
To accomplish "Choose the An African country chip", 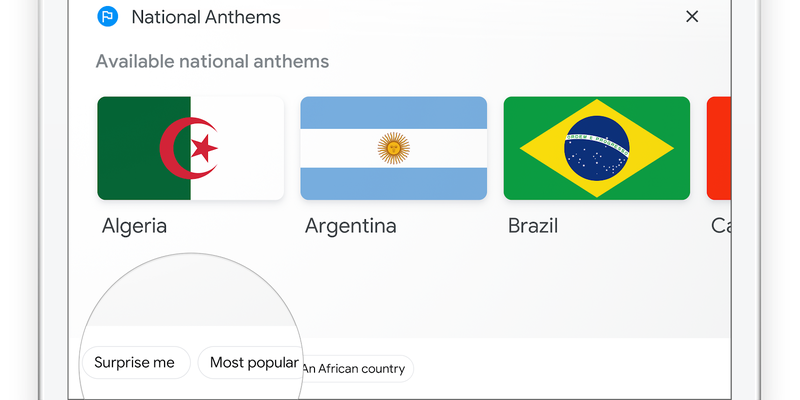I will pyautogui.click(x=355, y=369).
